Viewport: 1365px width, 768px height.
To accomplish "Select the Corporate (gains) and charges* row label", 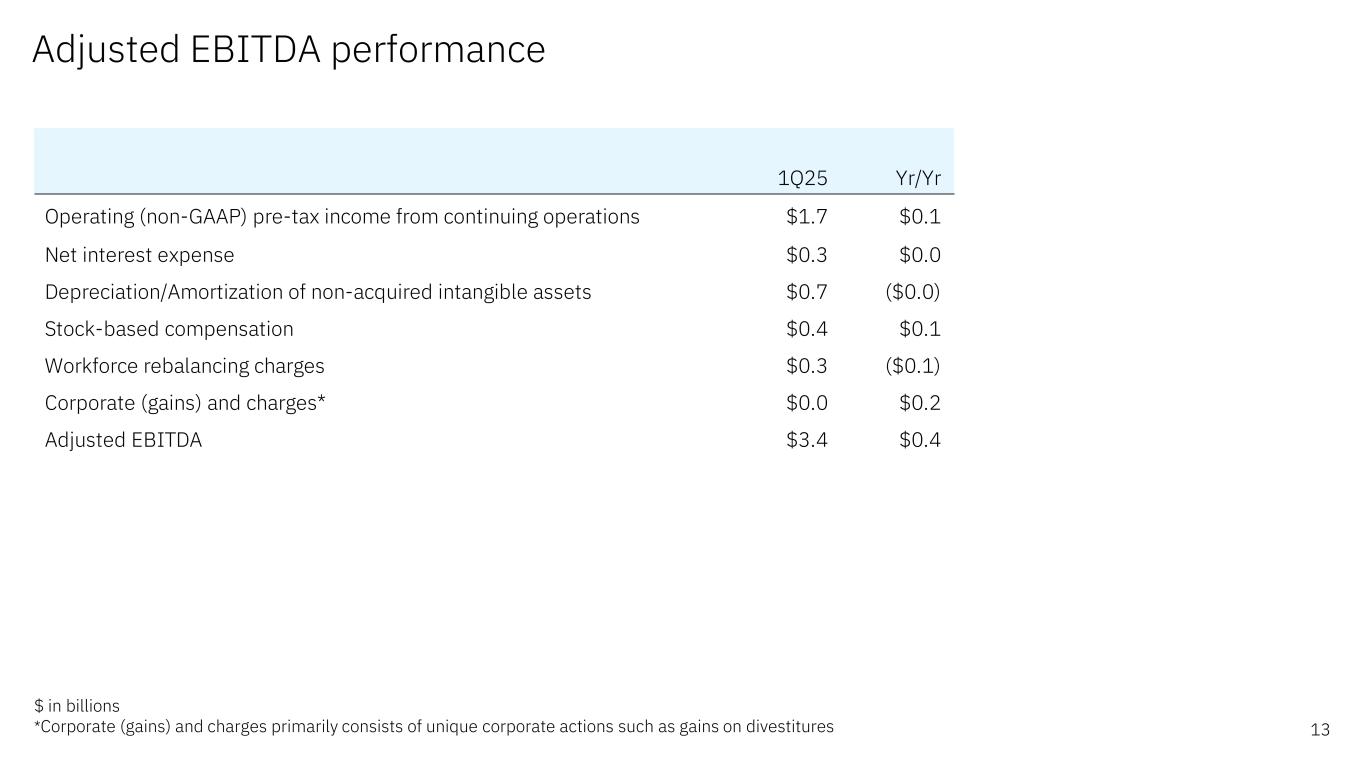I will pyautogui.click(x=185, y=403).
